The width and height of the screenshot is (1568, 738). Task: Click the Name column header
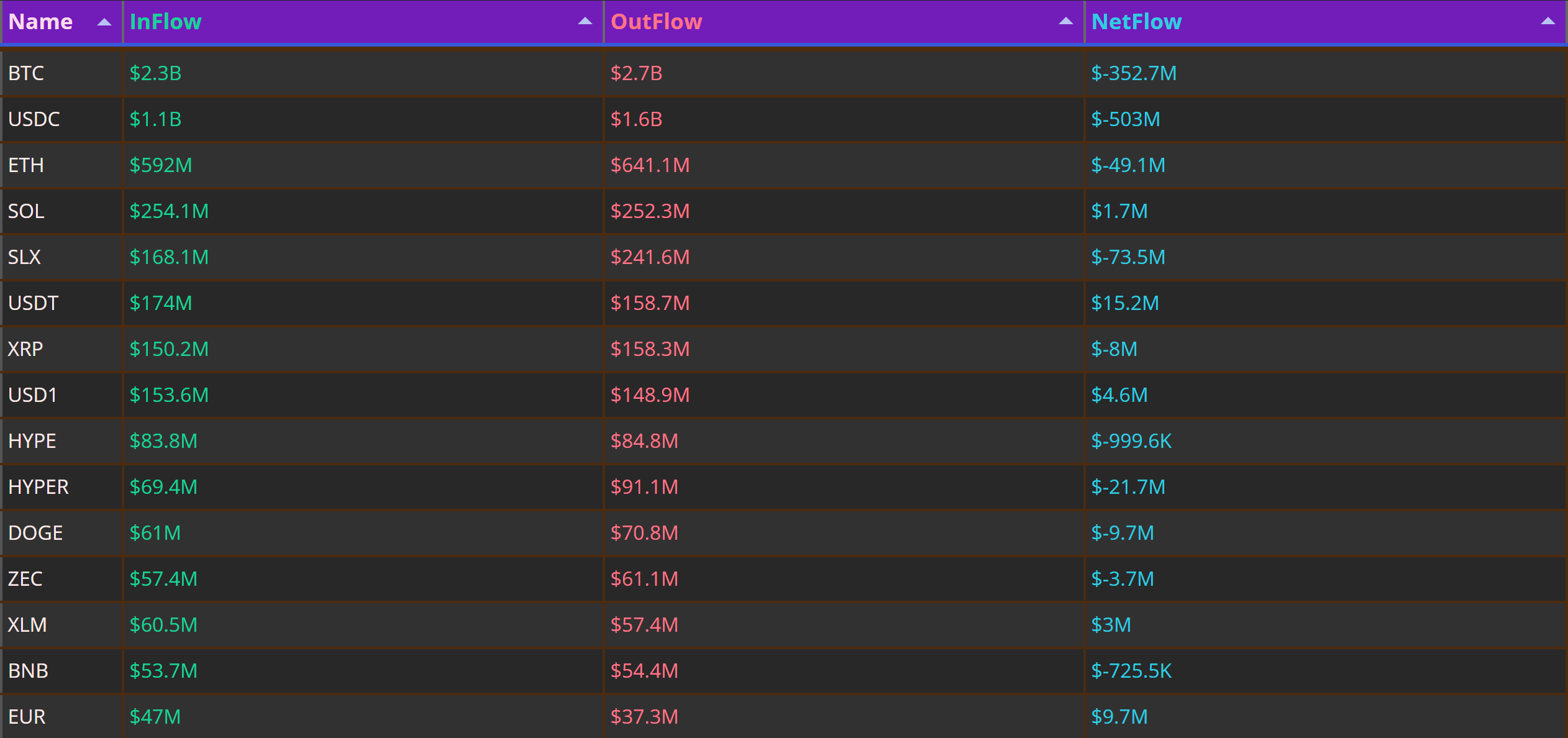coord(62,22)
